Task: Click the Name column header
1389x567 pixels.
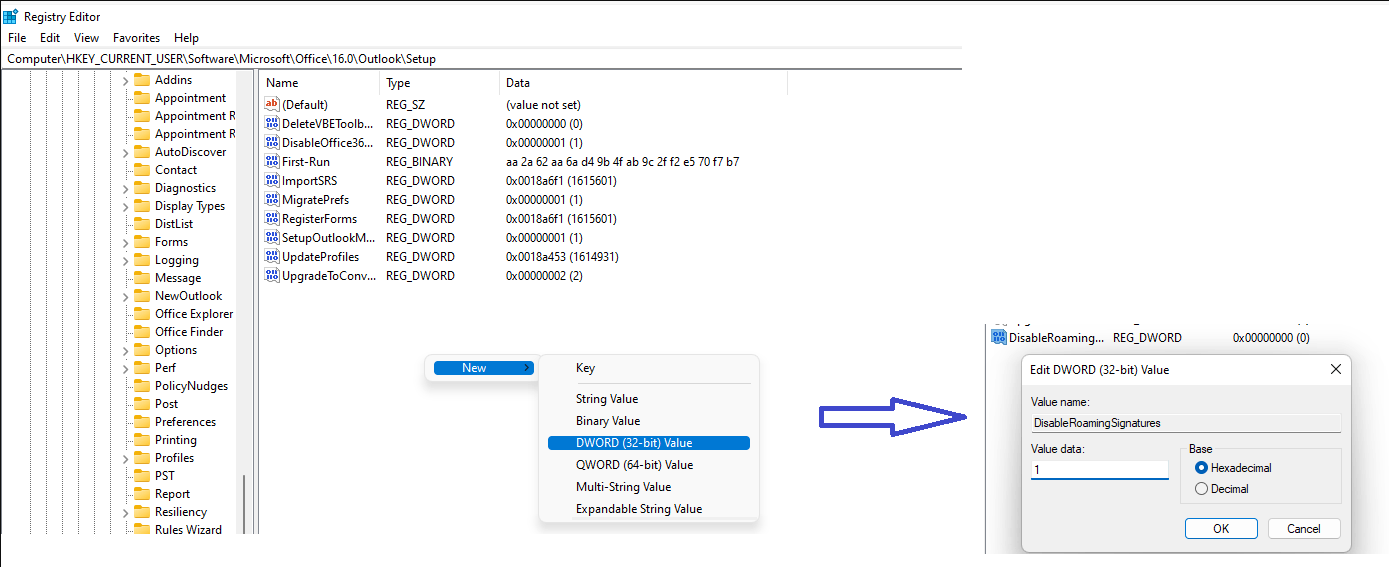Action: coord(320,83)
